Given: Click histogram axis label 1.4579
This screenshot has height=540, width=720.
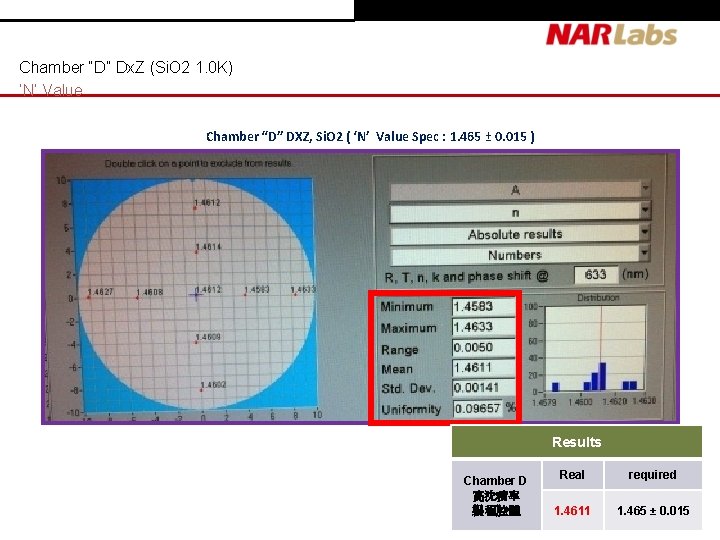Looking at the screenshot, I should pos(544,402).
